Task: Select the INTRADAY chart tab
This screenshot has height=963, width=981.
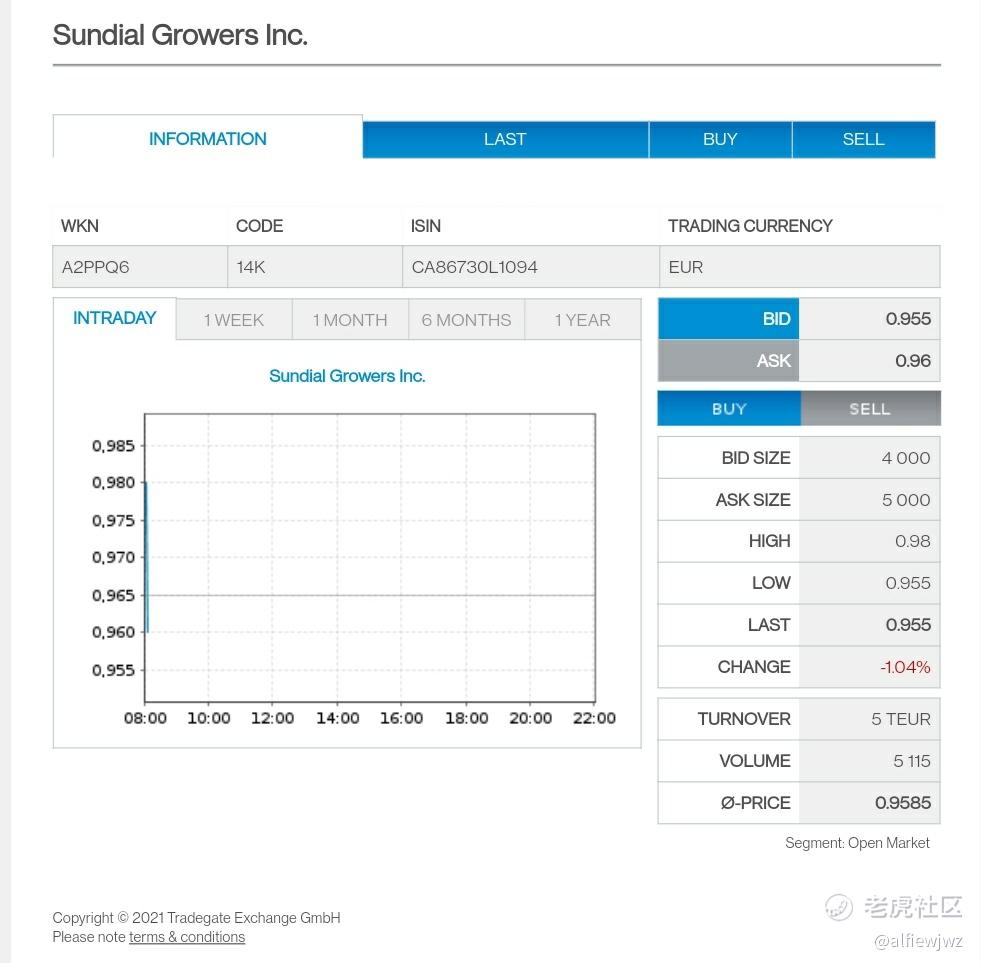Action: coord(114,318)
